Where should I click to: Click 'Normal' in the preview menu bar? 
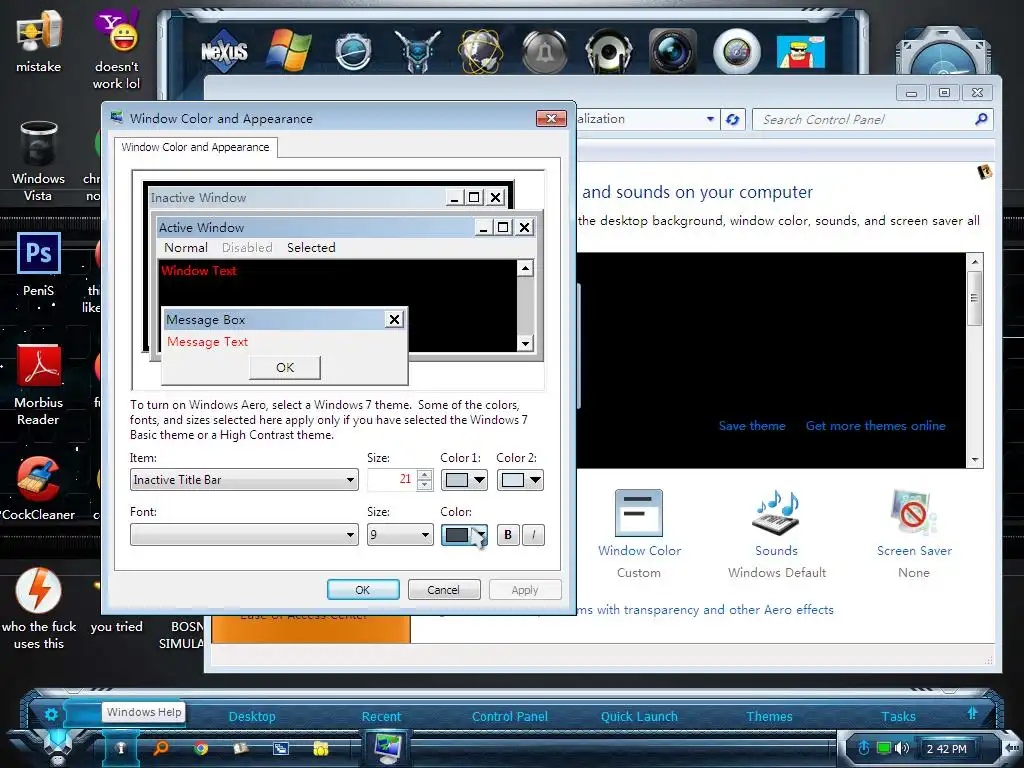click(186, 248)
